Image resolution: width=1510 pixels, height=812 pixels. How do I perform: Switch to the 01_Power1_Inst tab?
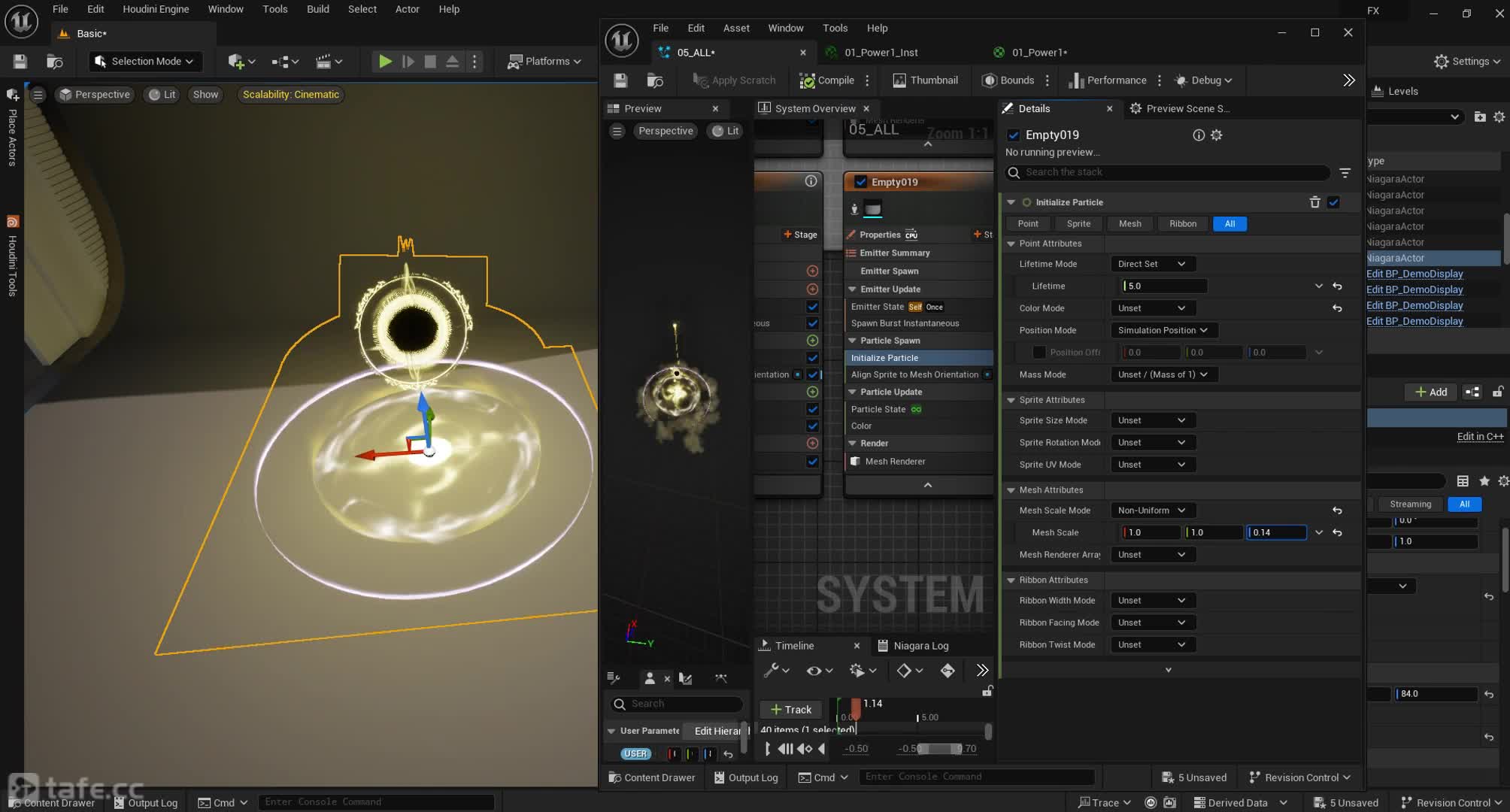(881, 53)
